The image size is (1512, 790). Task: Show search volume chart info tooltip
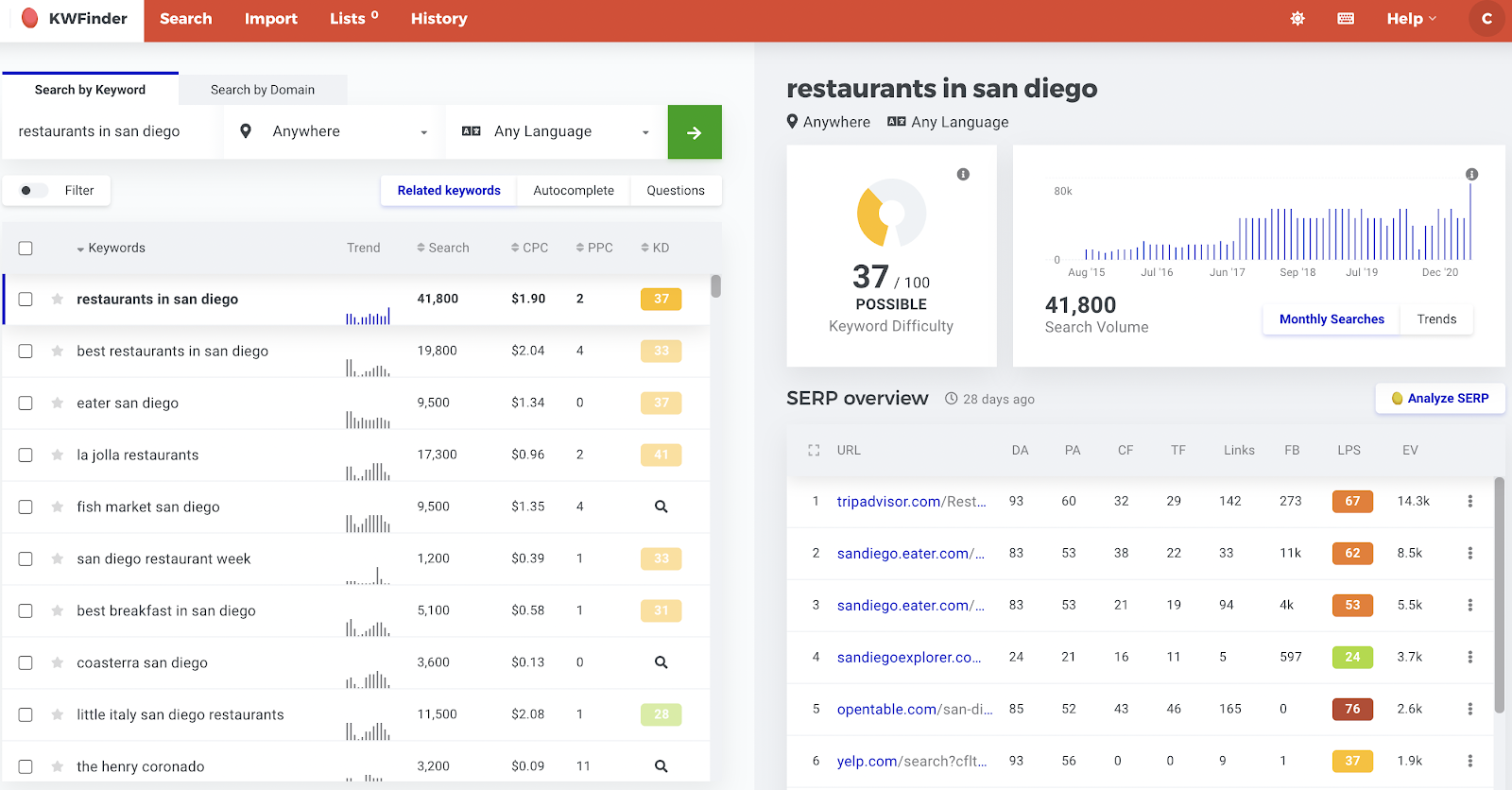coord(1471,174)
